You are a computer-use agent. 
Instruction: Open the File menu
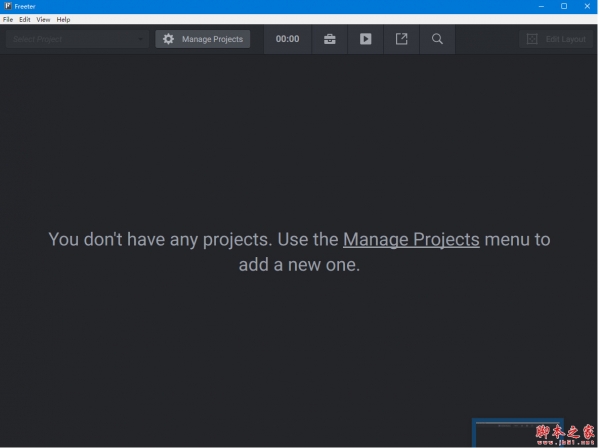pos(8,20)
